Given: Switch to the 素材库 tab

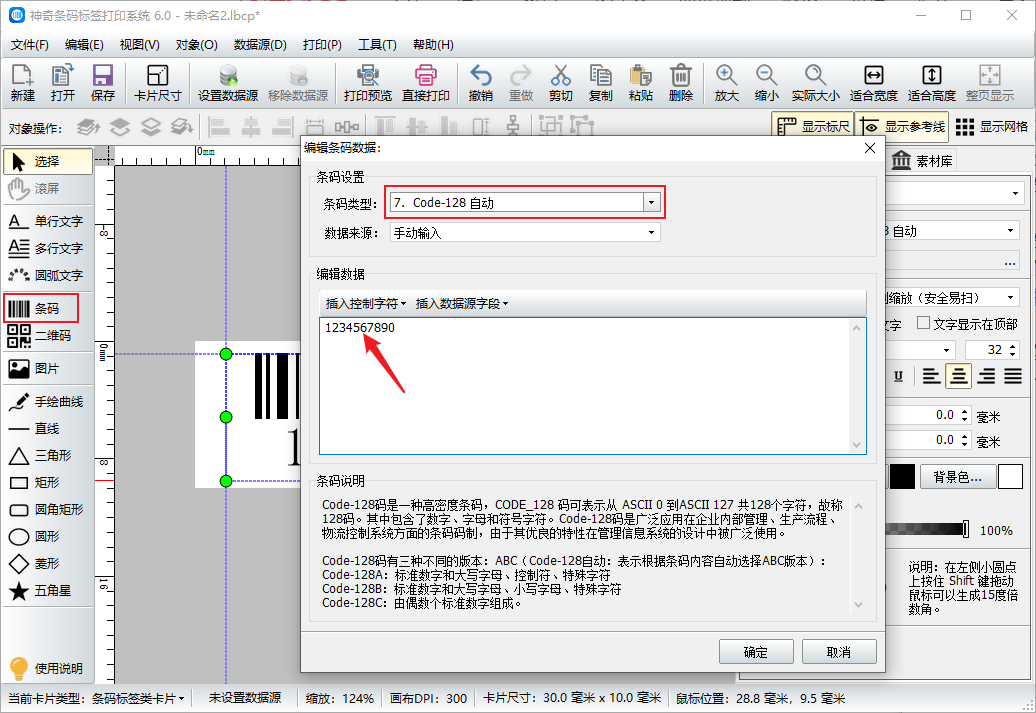Looking at the screenshot, I should pos(922,161).
